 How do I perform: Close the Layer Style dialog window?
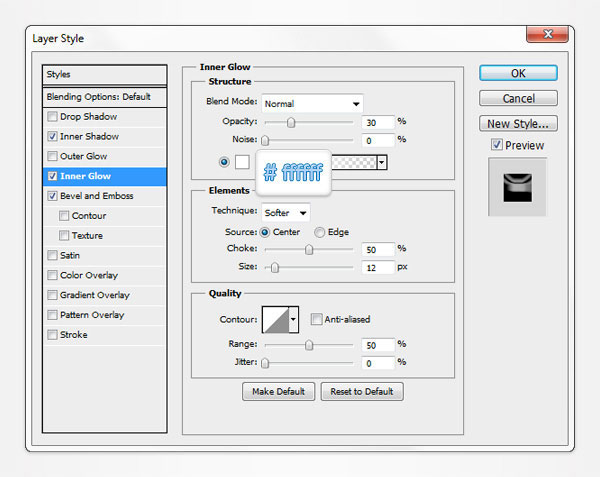(548, 37)
